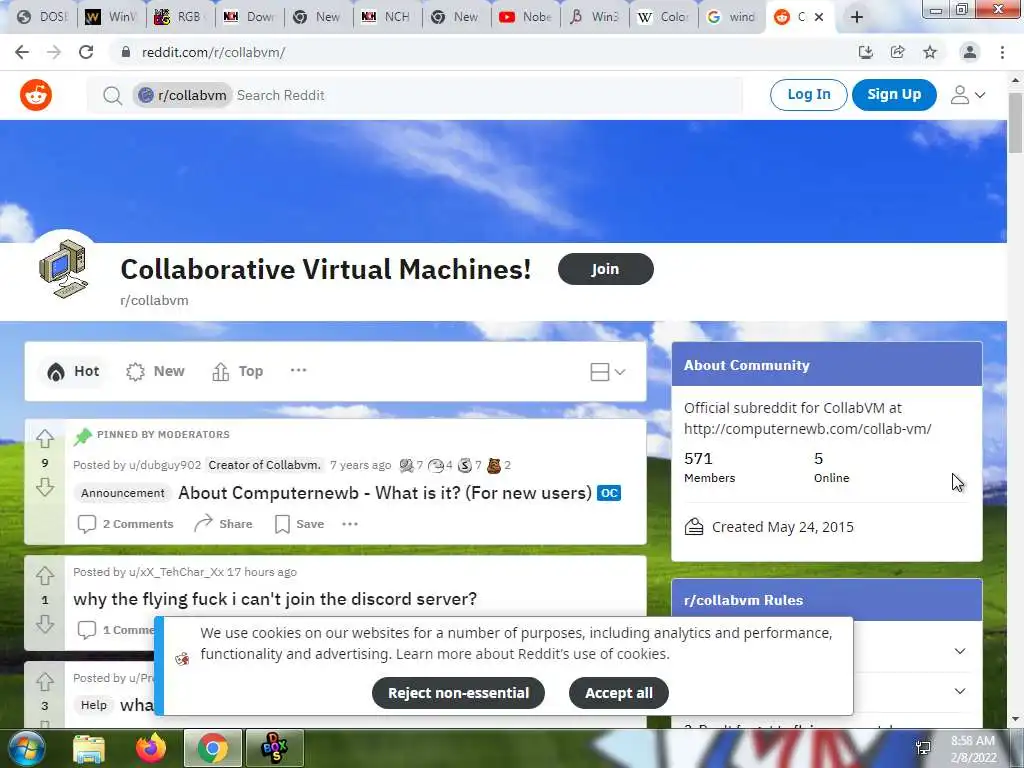The height and width of the screenshot is (768, 1024).
Task: Open Chrome three-dot menu
Action: [1002, 52]
